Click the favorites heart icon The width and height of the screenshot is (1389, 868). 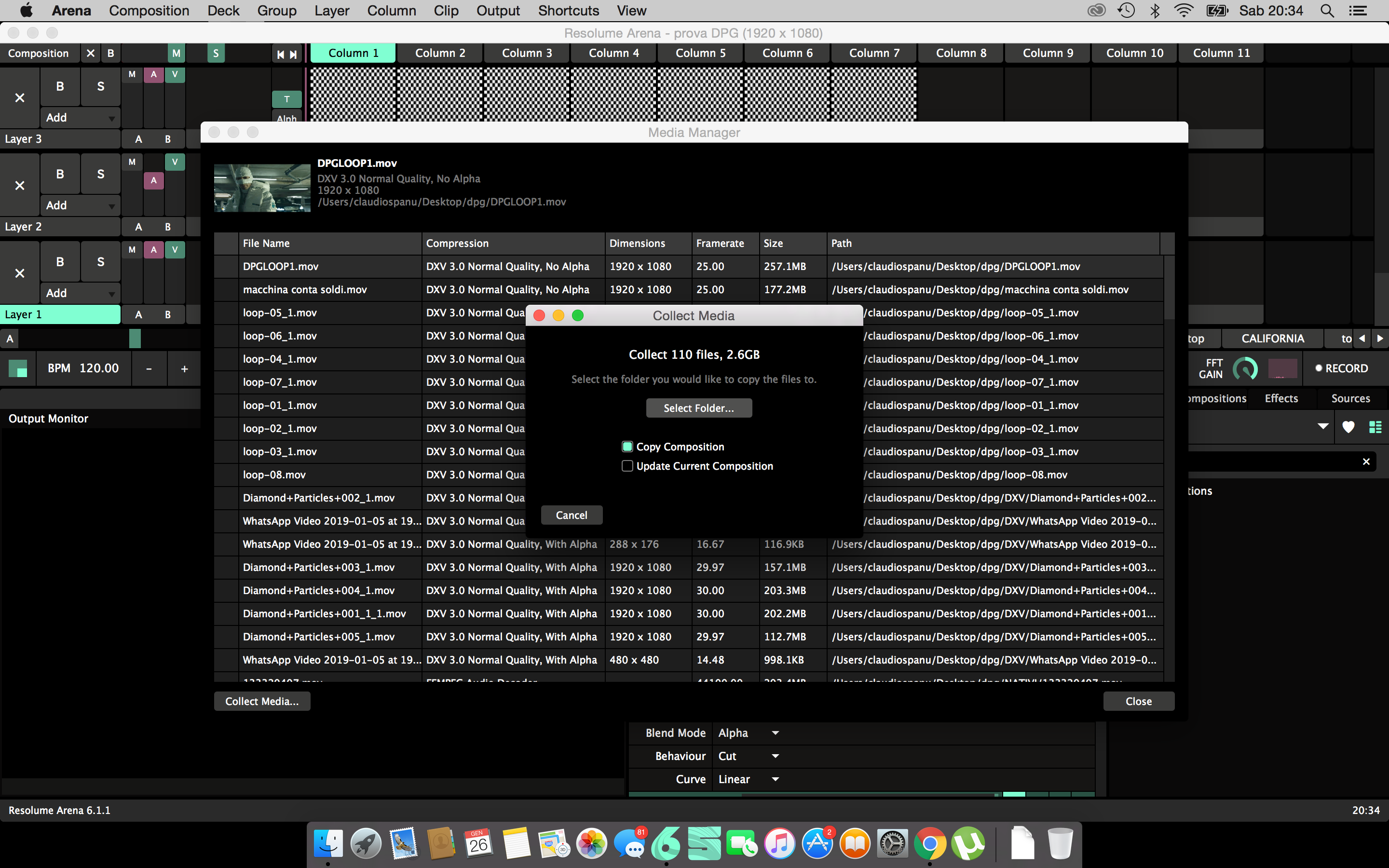pos(1348,427)
